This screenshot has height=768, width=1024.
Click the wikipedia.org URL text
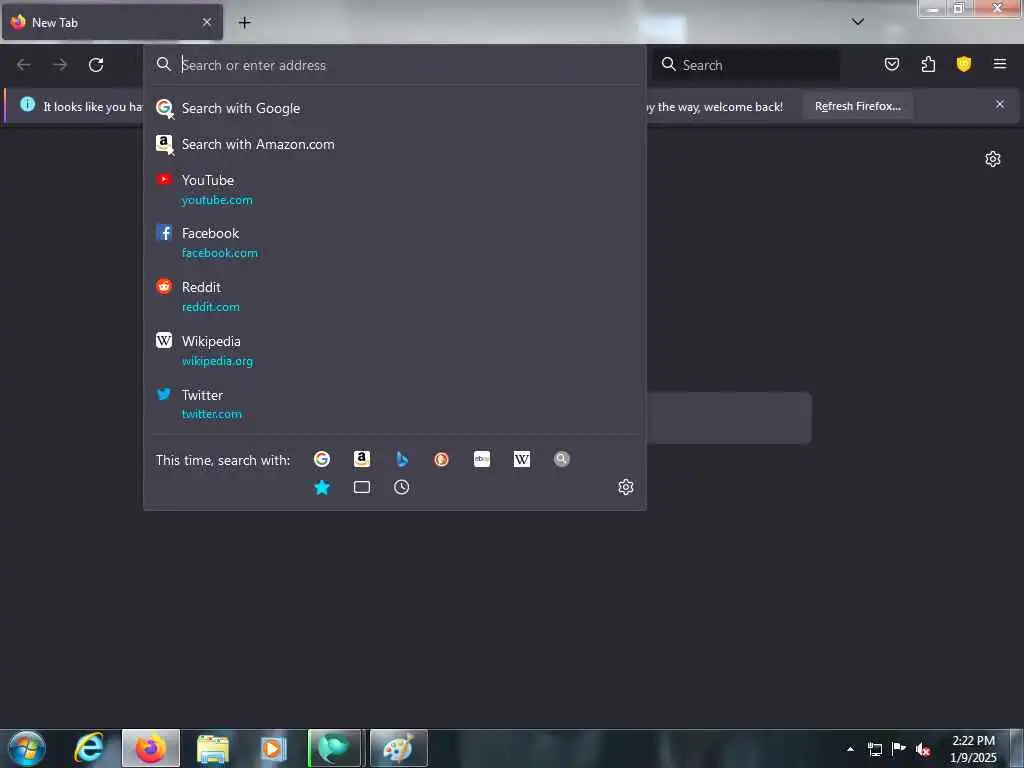(x=217, y=361)
